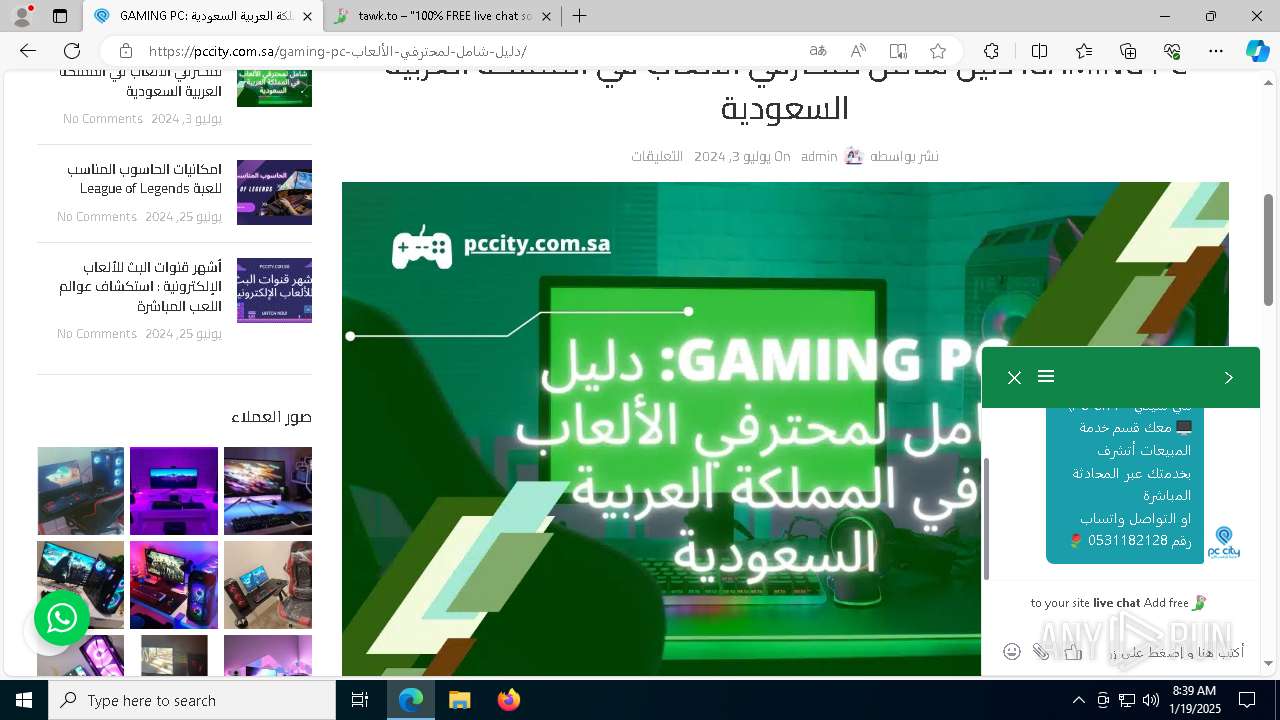The image size is (1280, 720).
Task: Open Task View on taskbar
Action: [360, 700]
